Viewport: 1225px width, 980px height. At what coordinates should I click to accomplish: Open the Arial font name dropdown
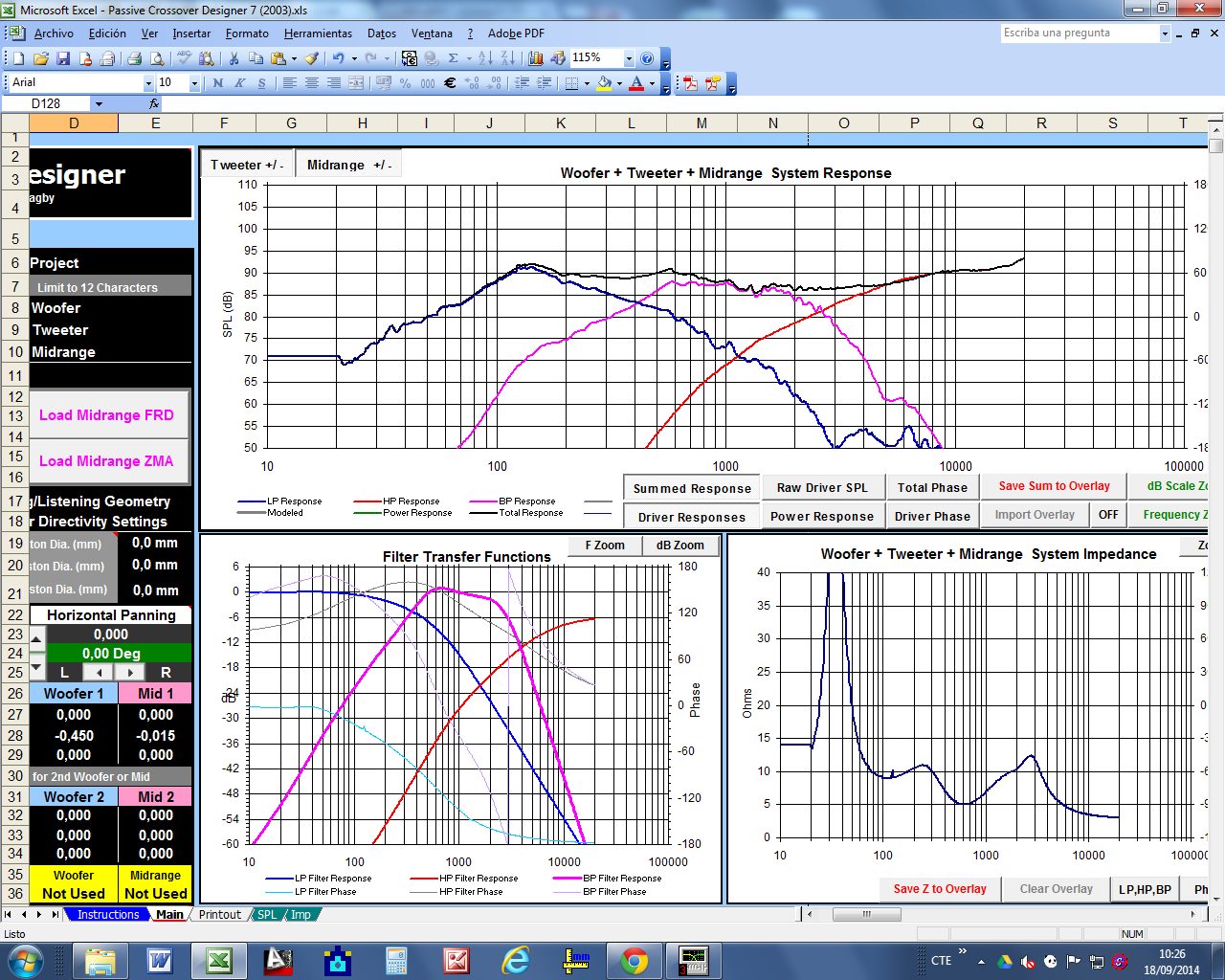[148, 83]
